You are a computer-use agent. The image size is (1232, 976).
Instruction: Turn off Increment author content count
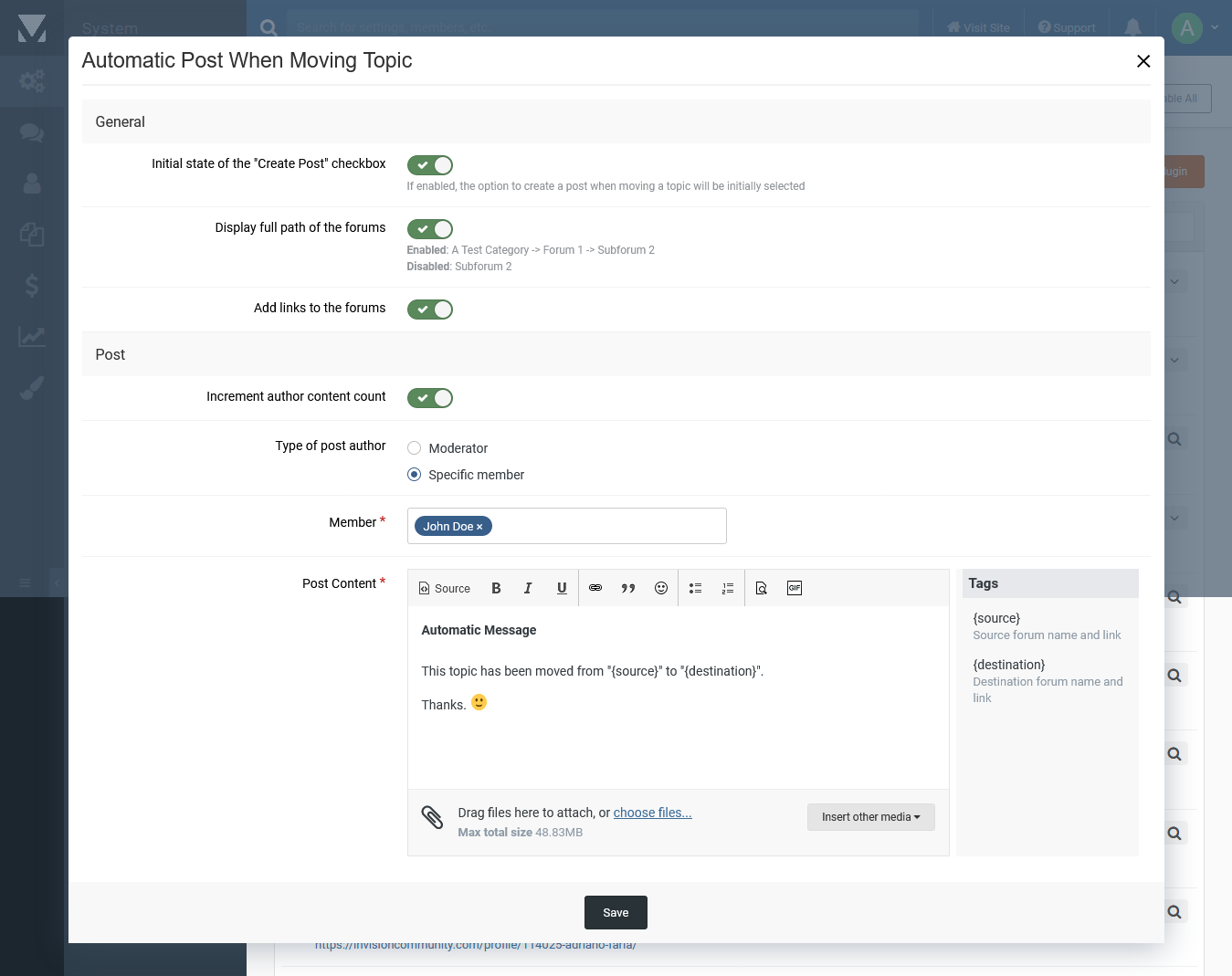click(430, 398)
